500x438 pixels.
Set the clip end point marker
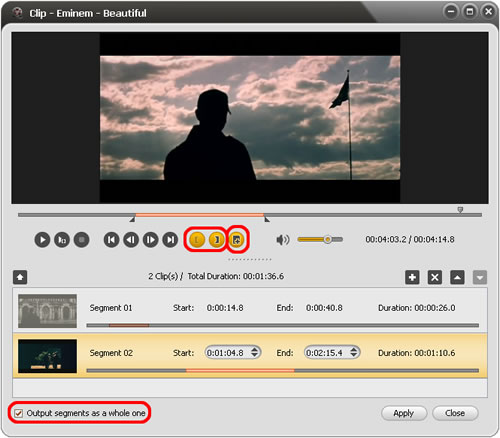[x=216, y=240]
